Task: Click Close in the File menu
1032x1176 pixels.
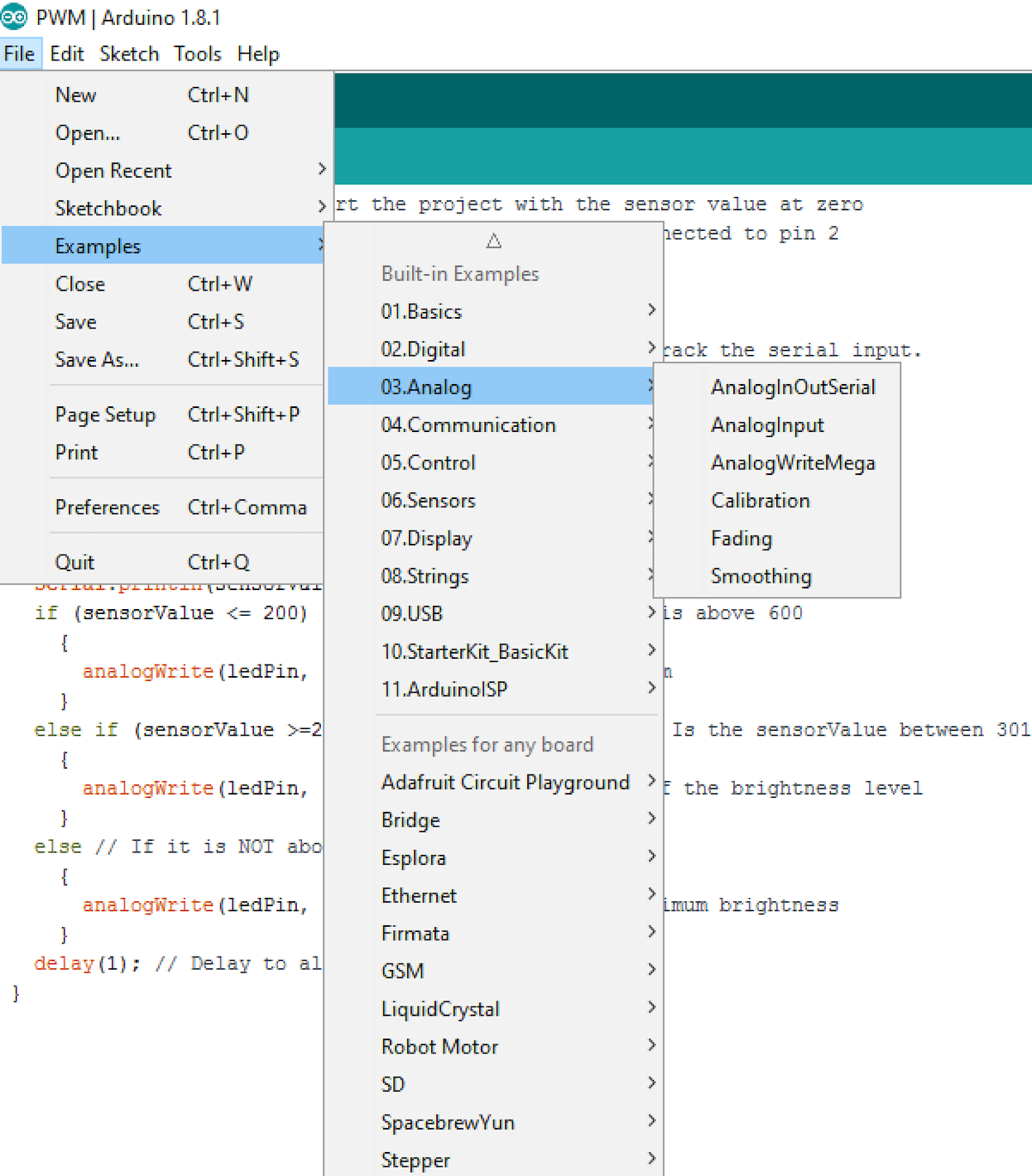Action: 163,284
